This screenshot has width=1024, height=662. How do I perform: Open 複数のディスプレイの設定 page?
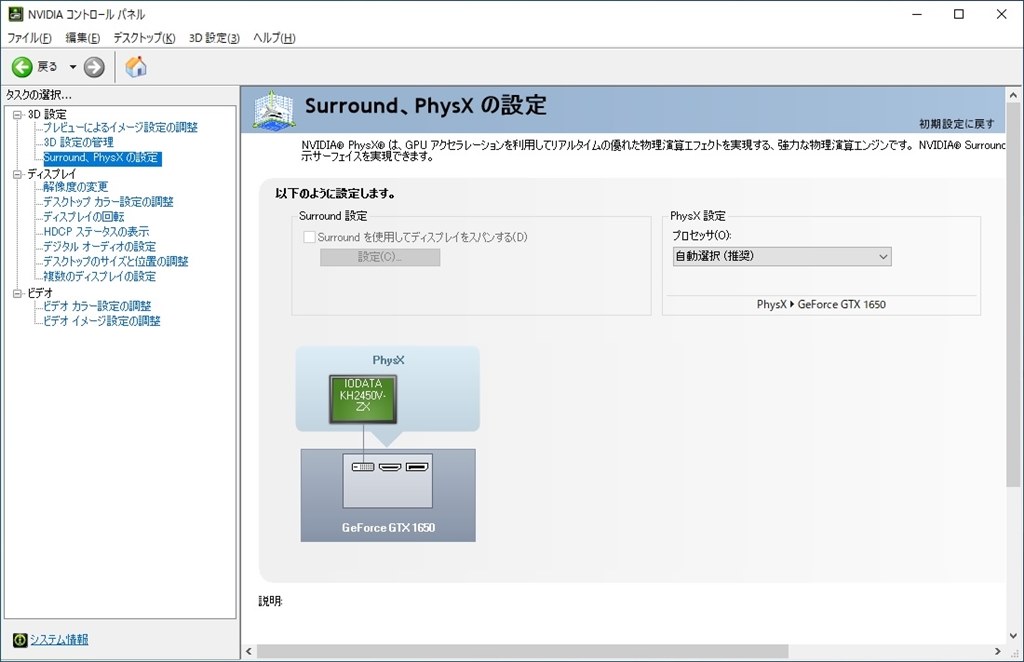pyautogui.click(x=99, y=277)
